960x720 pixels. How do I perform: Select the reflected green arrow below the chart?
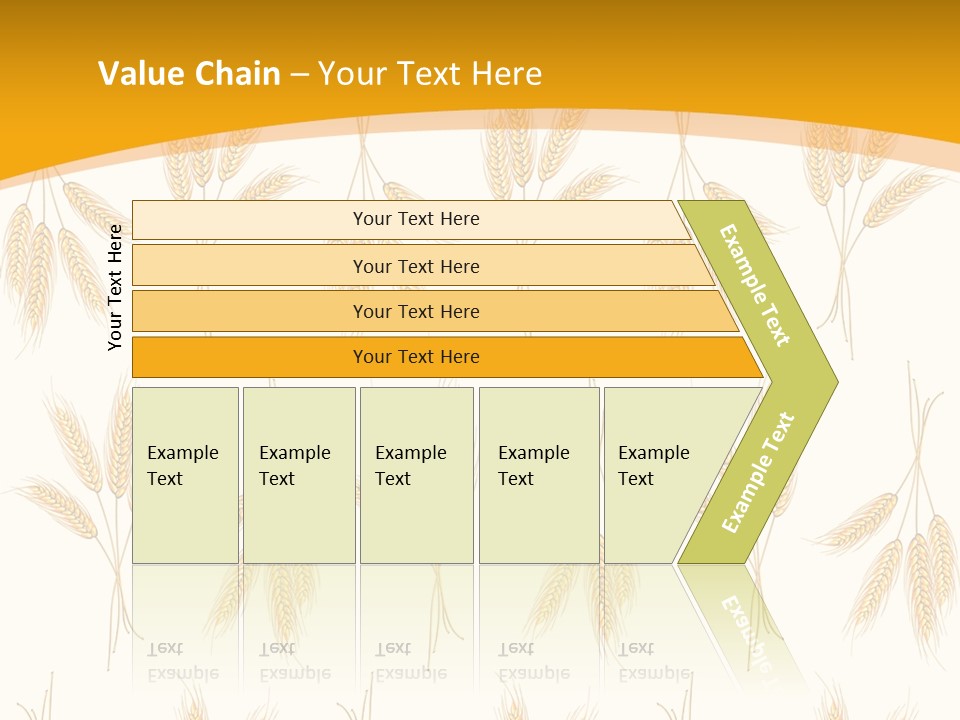pyautogui.click(x=742, y=620)
